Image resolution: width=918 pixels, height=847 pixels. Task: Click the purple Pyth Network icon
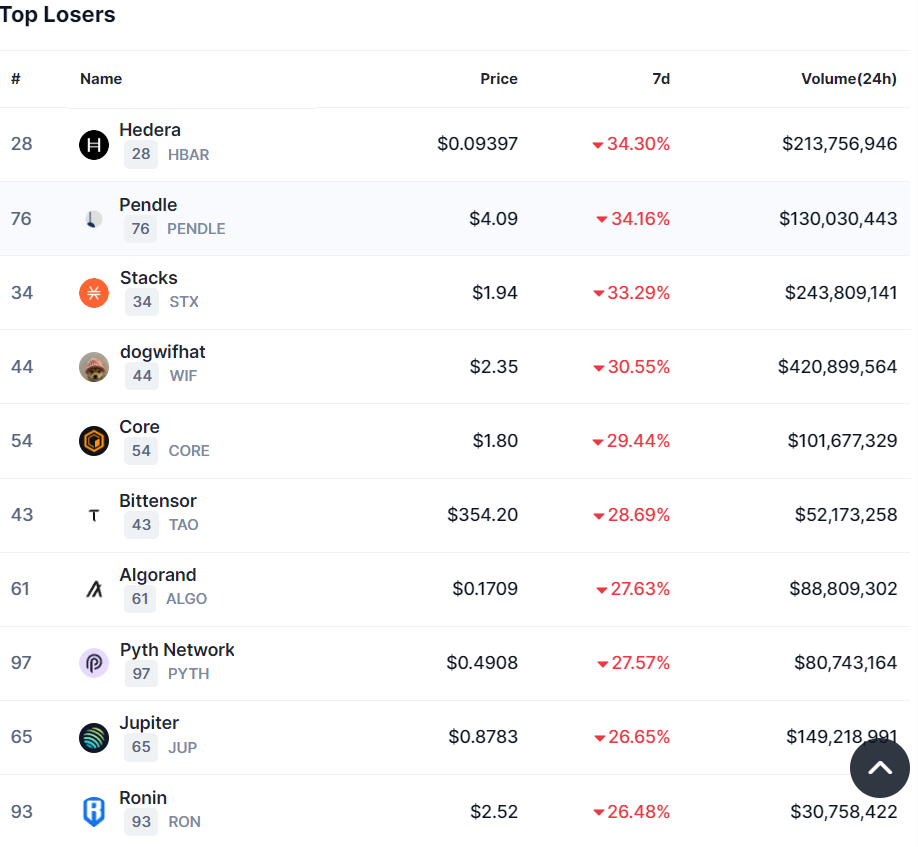pos(94,663)
